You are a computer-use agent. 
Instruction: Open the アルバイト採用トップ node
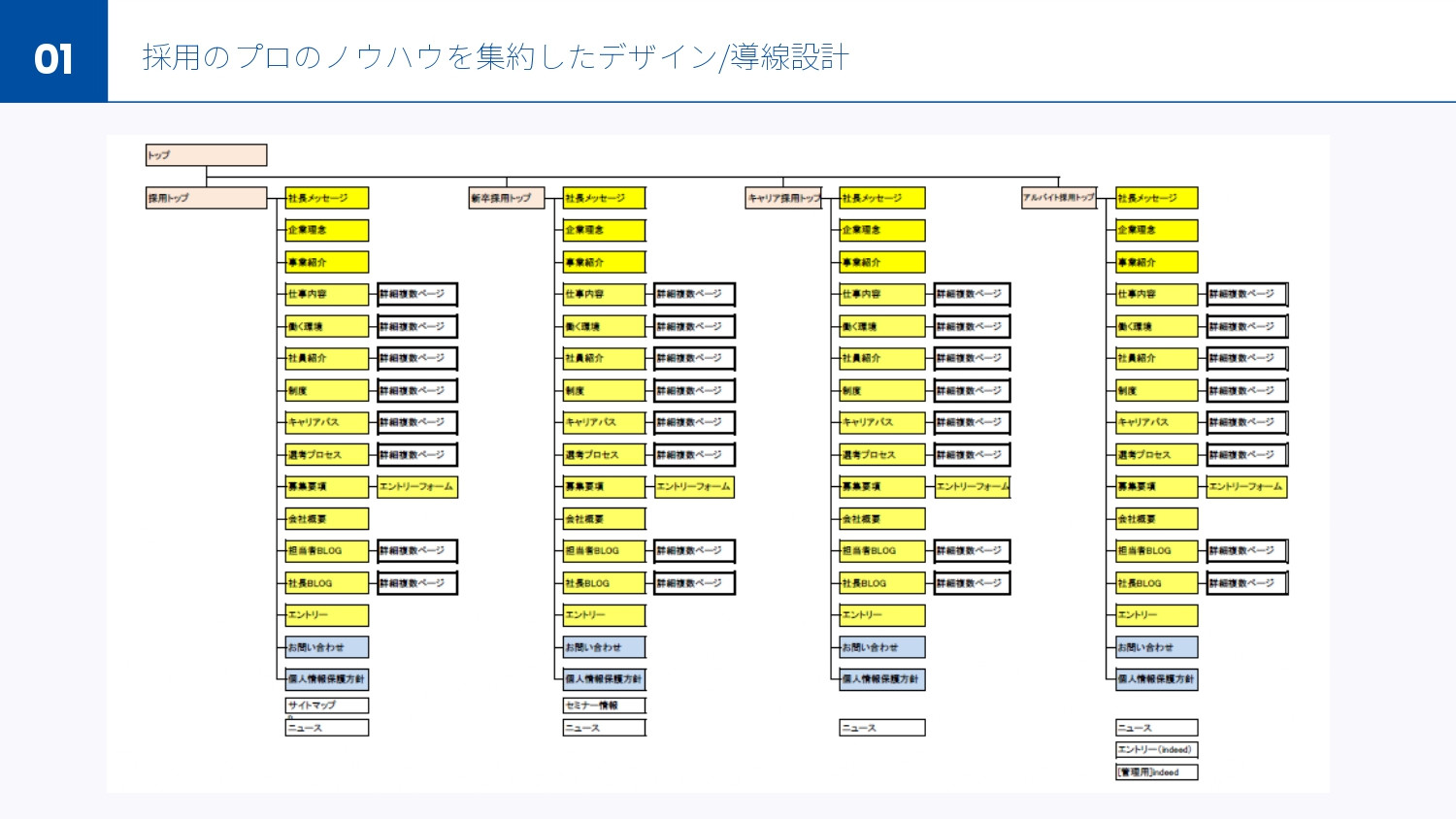1060,197
